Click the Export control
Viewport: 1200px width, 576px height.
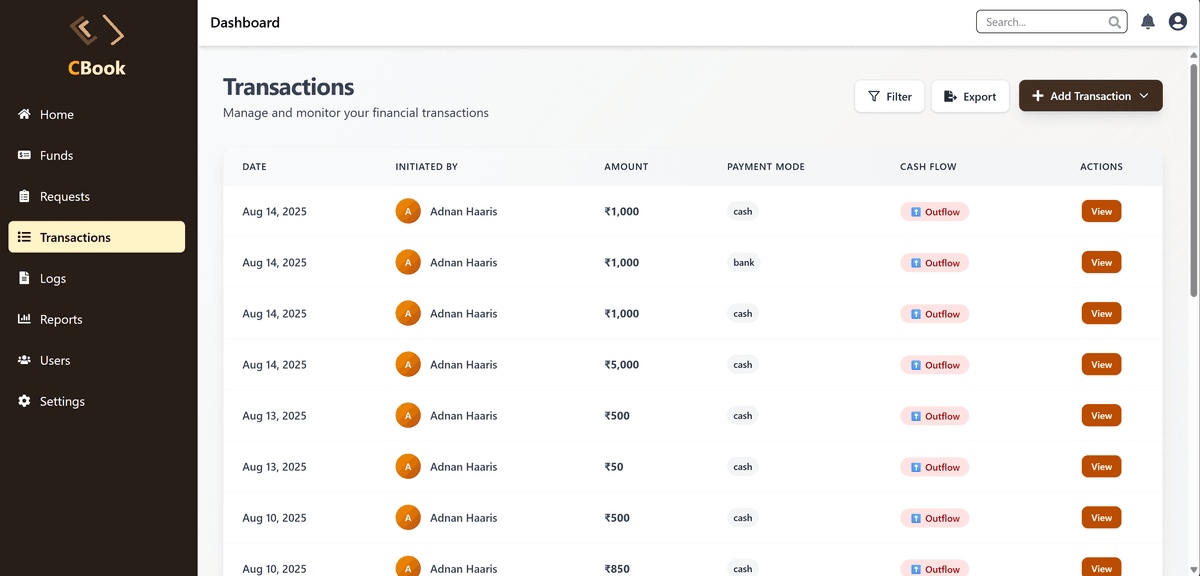969,96
